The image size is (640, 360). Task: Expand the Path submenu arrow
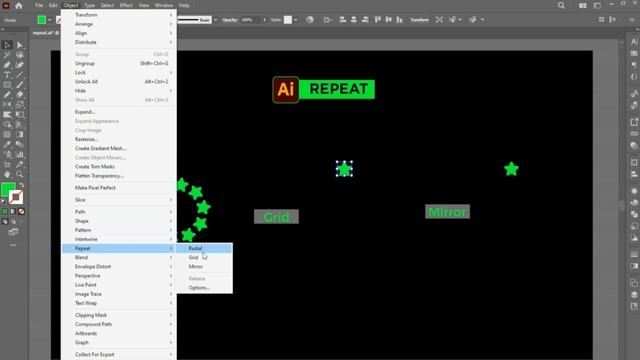(171, 211)
